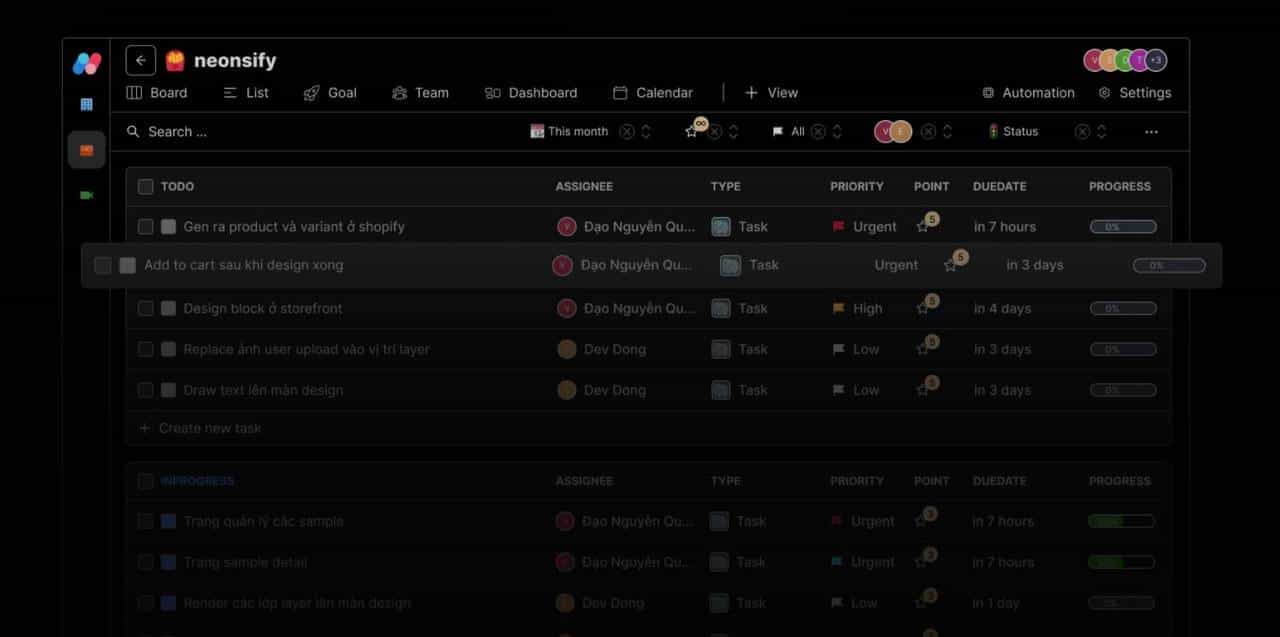Viewport: 1280px width, 637px height.
Task: Click the star point filter icon
Action: (x=691, y=131)
